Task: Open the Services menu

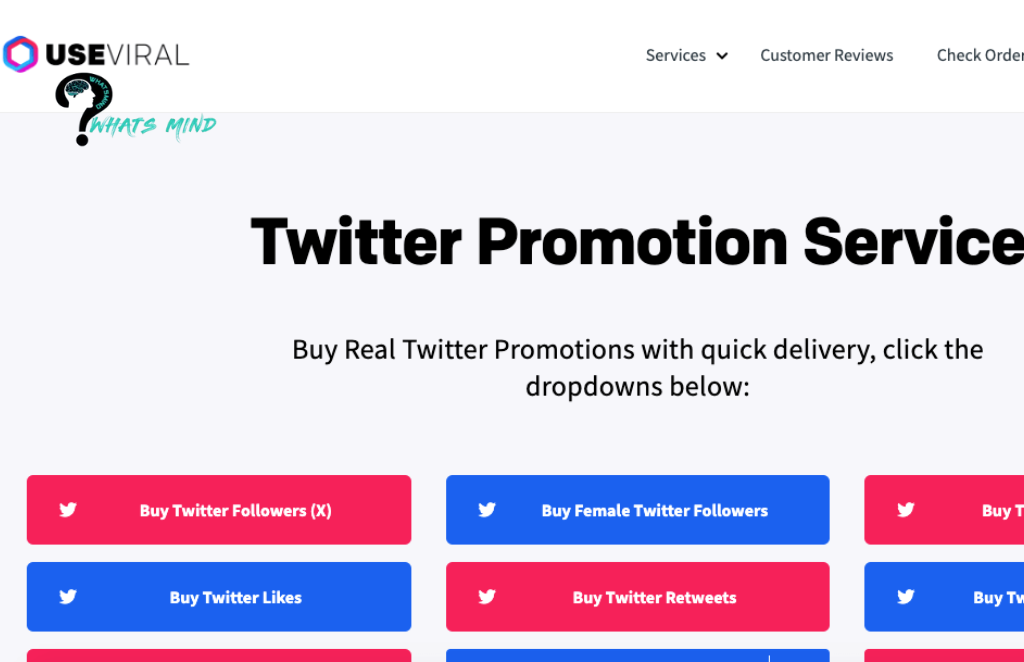Action: (676, 56)
